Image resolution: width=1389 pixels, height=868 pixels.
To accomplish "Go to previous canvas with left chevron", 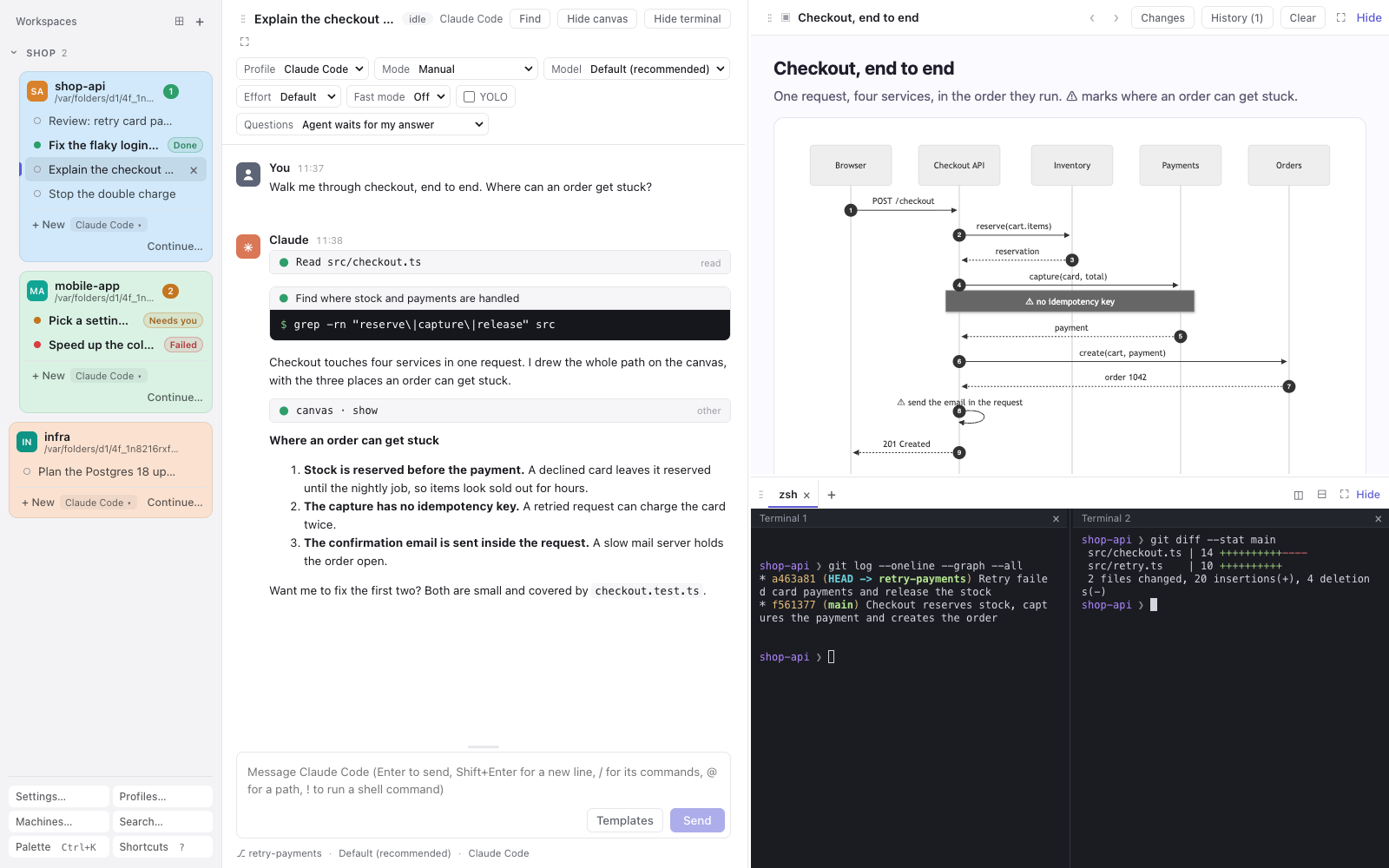I will [1092, 18].
